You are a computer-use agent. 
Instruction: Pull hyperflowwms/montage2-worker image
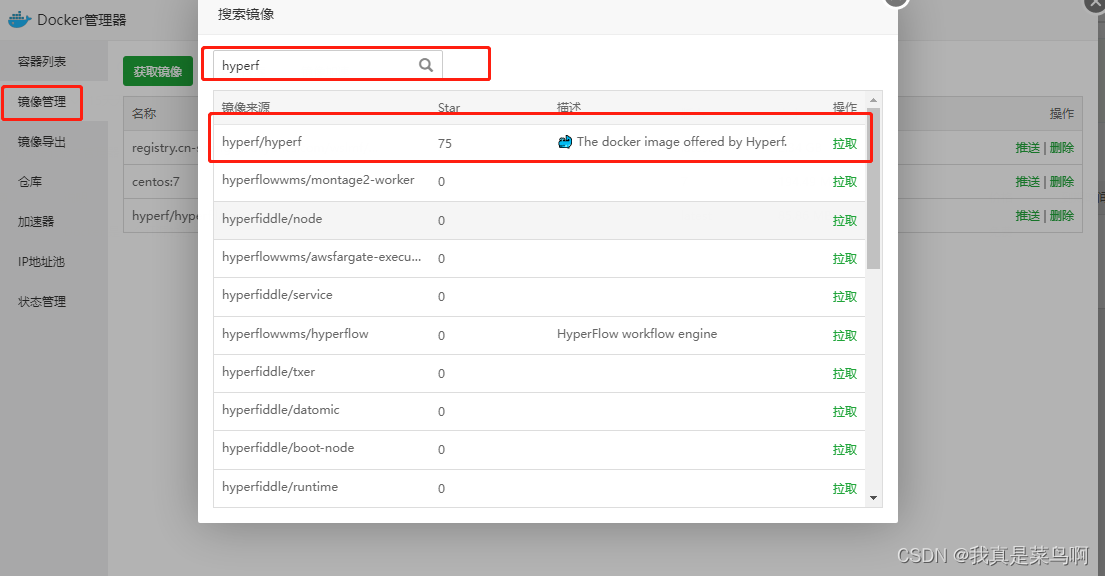[x=844, y=181]
